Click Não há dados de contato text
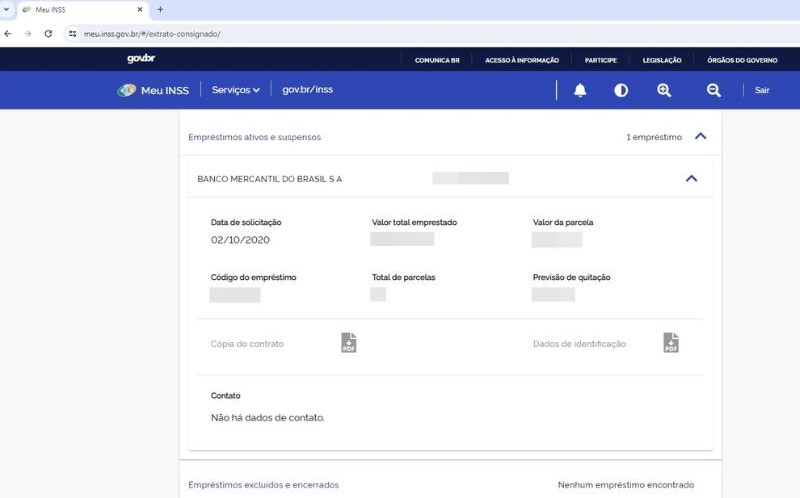800x498 pixels. click(267, 417)
